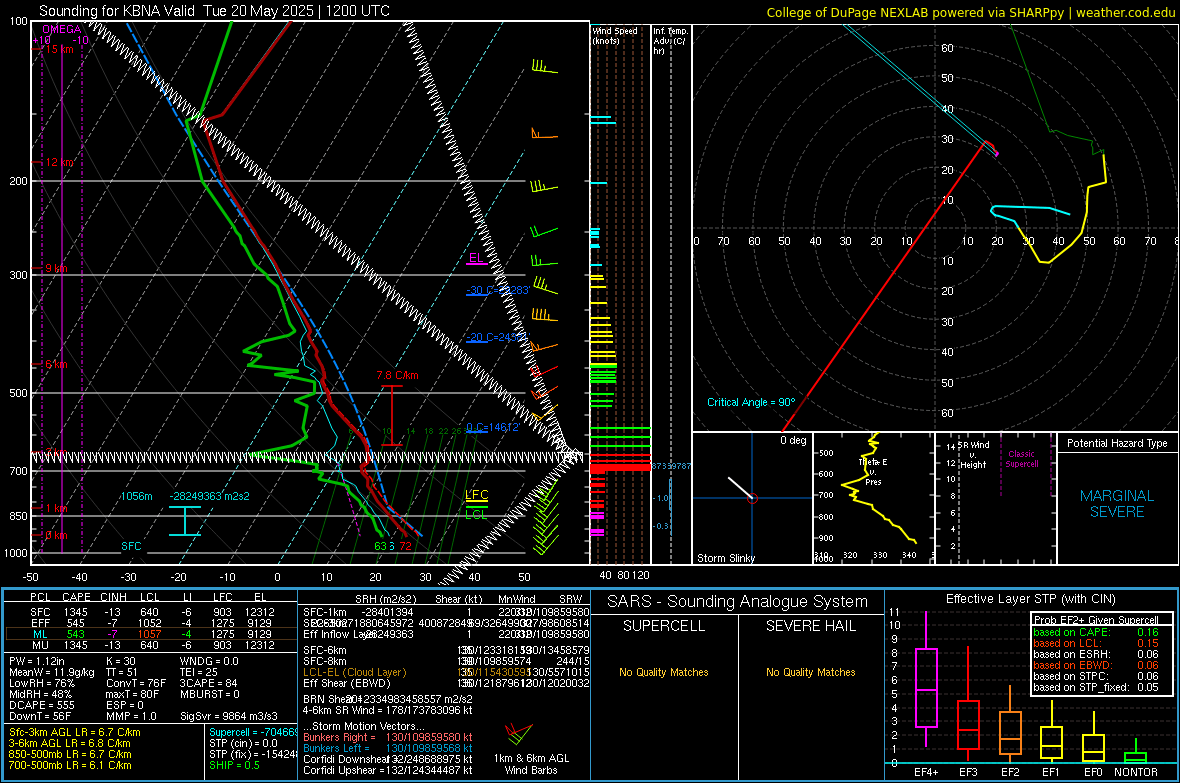Click the 0 deg slinky value
Screen dimensions: 1180x783
(793, 440)
